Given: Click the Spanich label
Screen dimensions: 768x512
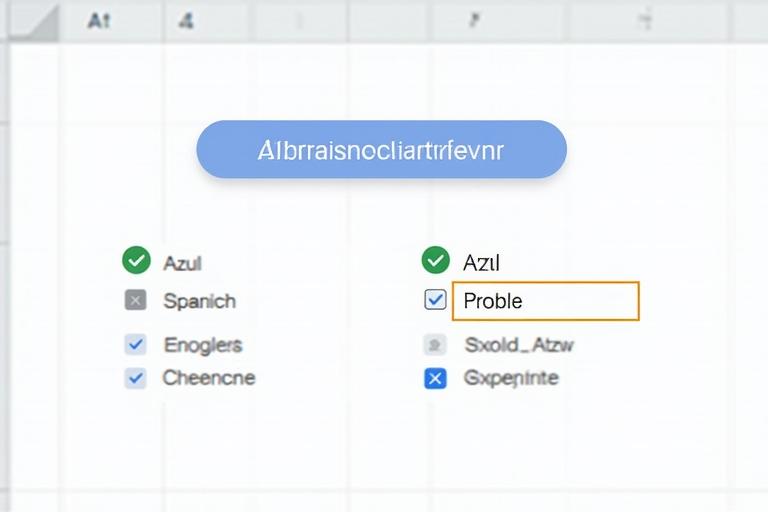Looking at the screenshot, I should [x=199, y=301].
